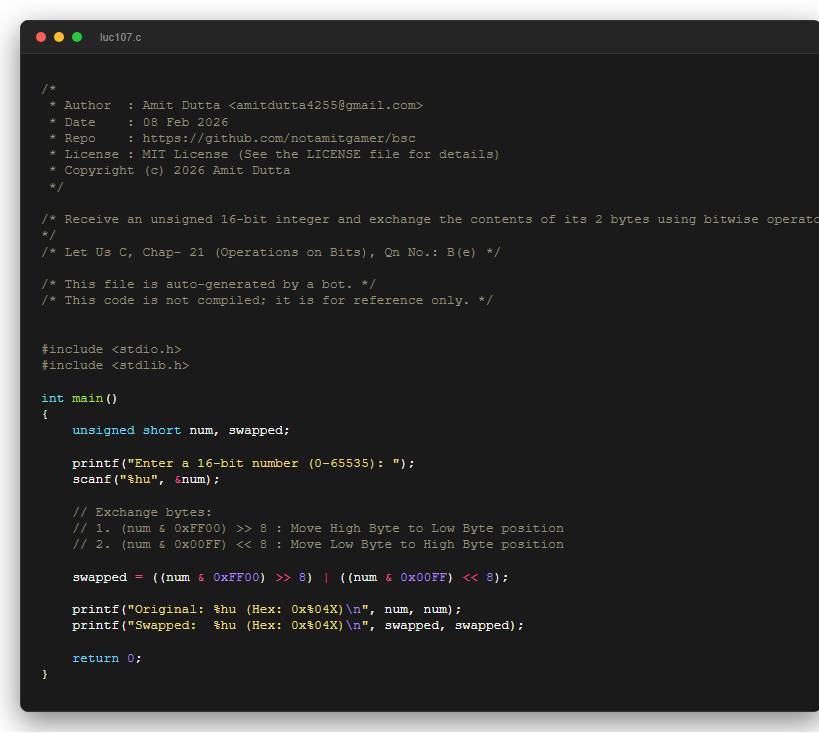The width and height of the screenshot is (819, 733).
Task: Click the 'return 0;' statement
Action: [x=107, y=658]
